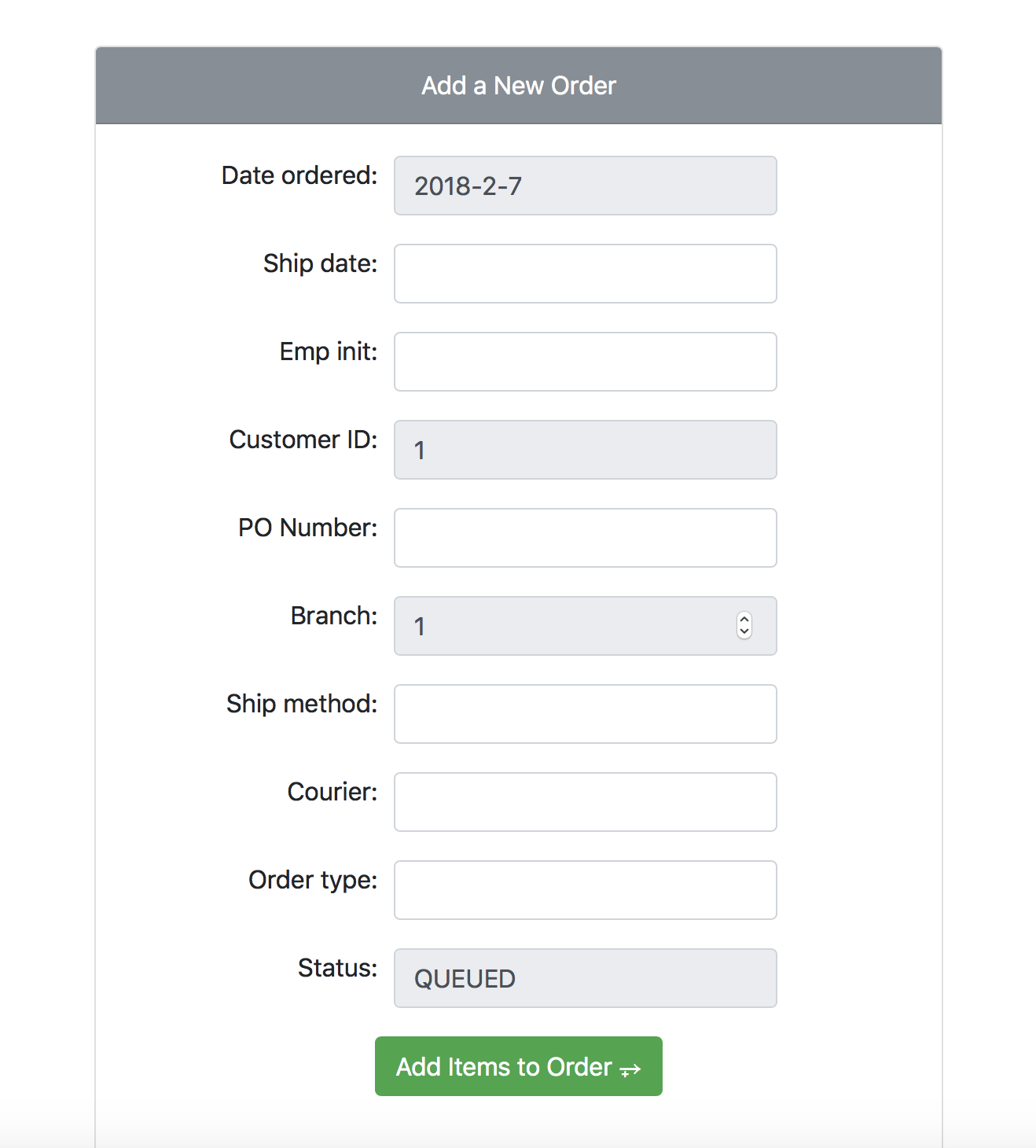Click the Customer ID field
The height and width of the screenshot is (1148, 1036).
586,450
